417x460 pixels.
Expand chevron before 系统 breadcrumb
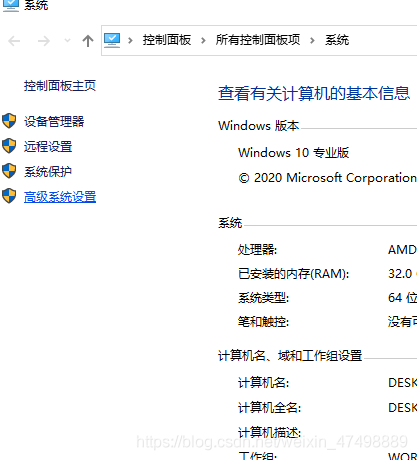click(x=312, y=41)
